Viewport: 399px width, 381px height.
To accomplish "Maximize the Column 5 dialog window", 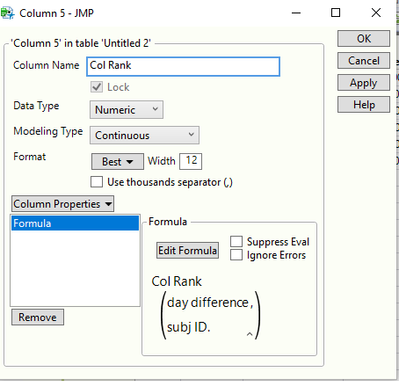I will coord(336,13).
